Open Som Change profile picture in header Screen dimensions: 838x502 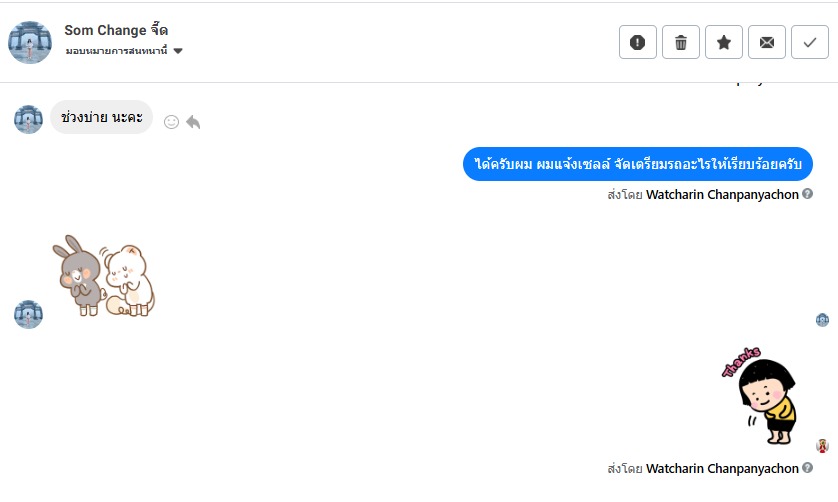pyautogui.click(x=30, y=42)
